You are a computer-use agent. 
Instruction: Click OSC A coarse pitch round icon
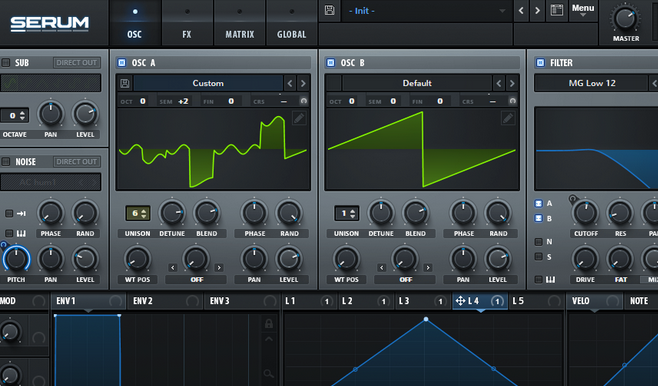pyautogui.click(x=303, y=101)
